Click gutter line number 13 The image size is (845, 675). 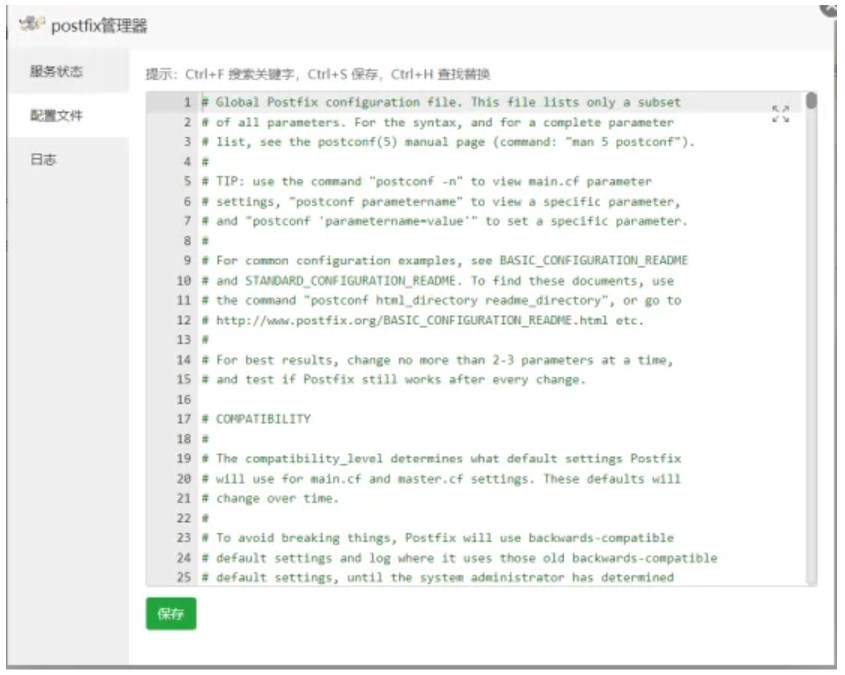(184, 340)
